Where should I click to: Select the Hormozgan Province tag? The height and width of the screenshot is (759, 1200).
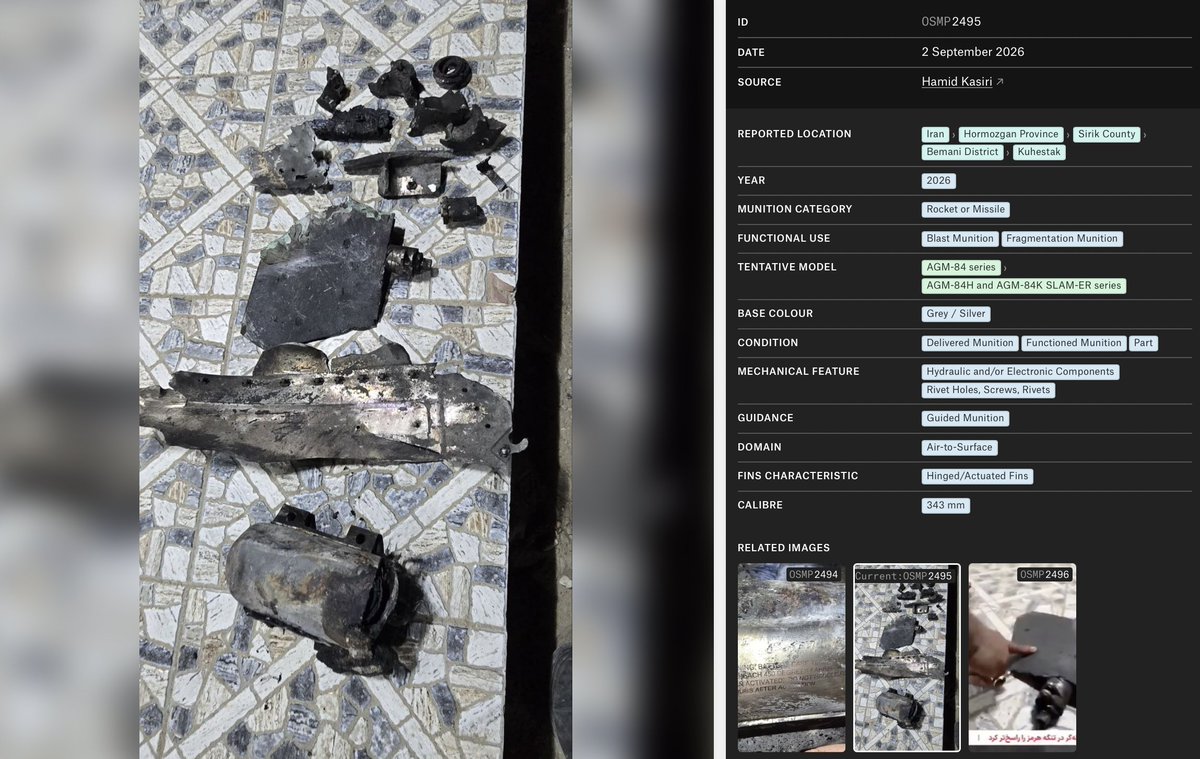[x=1013, y=134]
